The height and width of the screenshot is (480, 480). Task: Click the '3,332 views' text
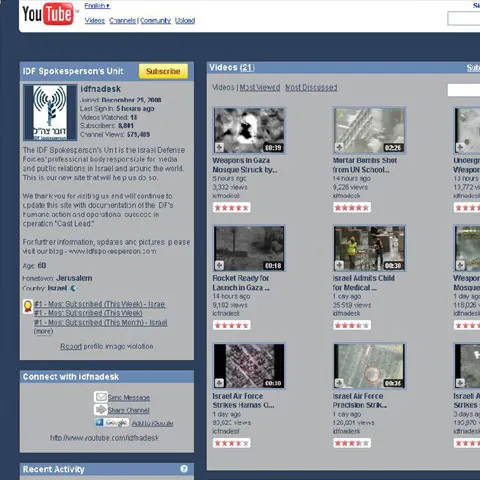(230, 187)
